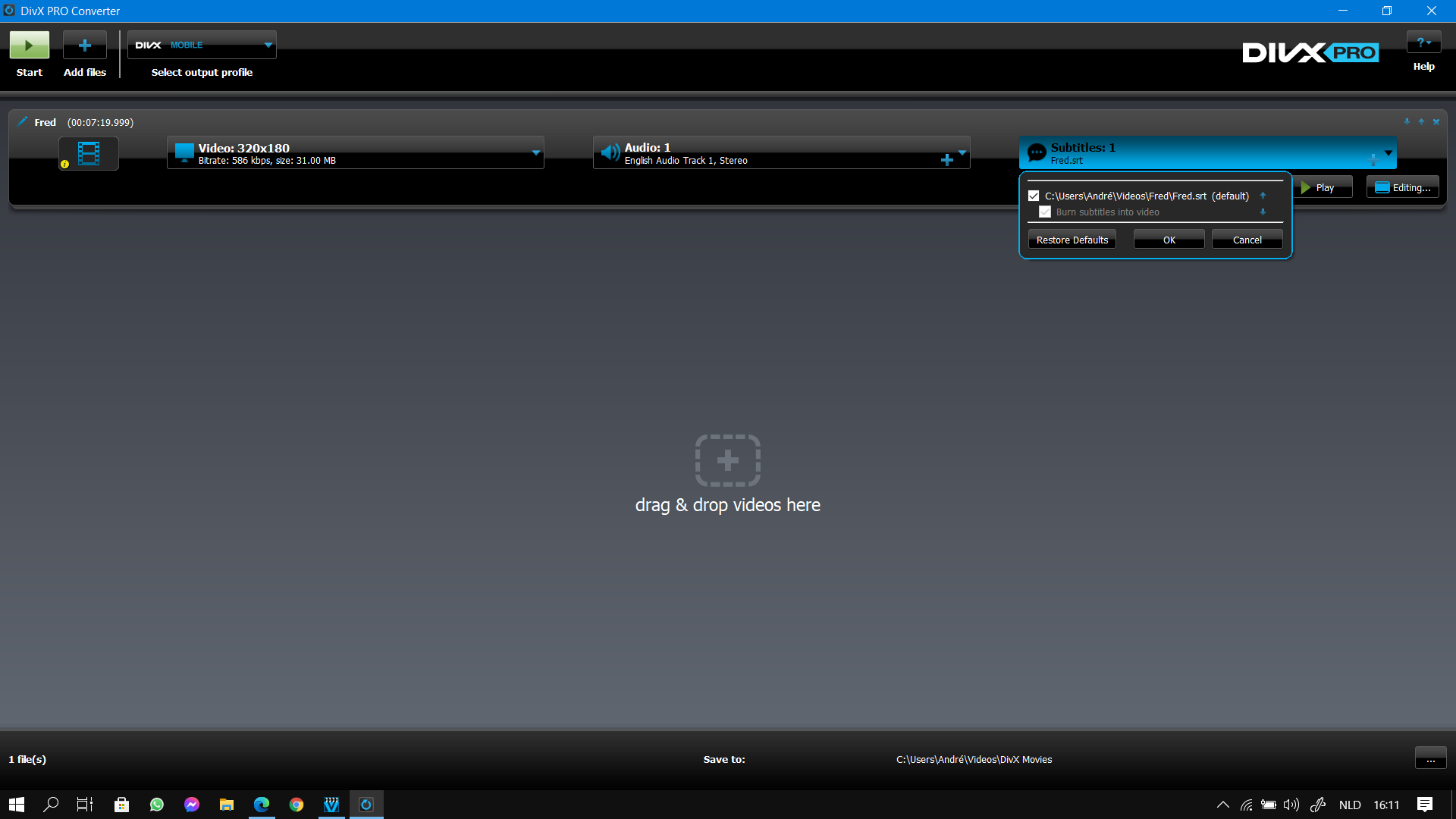Image resolution: width=1456 pixels, height=819 pixels.
Task: Expand the Video 320x180 settings dropdown
Action: coord(536,152)
